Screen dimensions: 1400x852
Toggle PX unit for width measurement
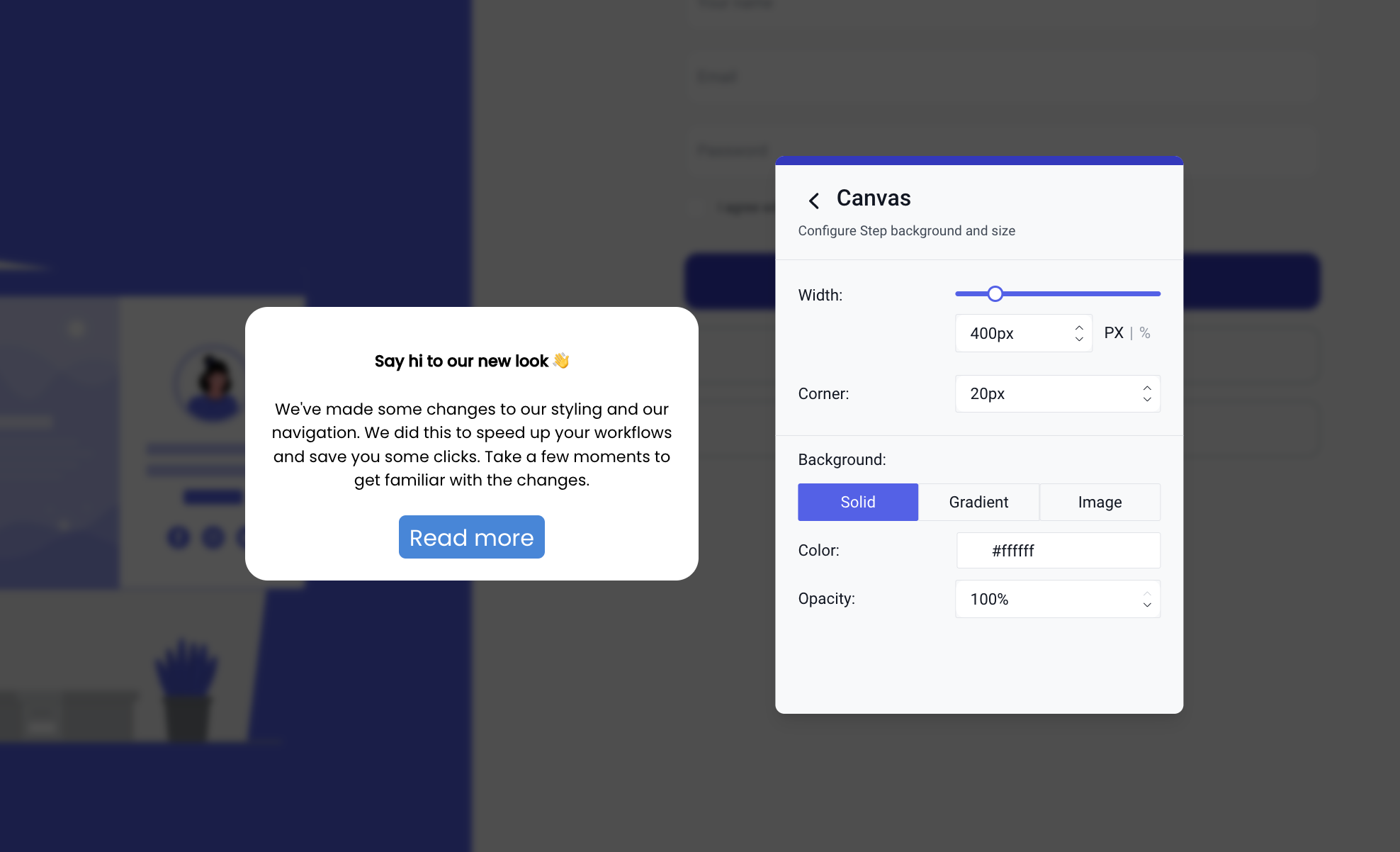pyautogui.click(x=1114, y=332)
